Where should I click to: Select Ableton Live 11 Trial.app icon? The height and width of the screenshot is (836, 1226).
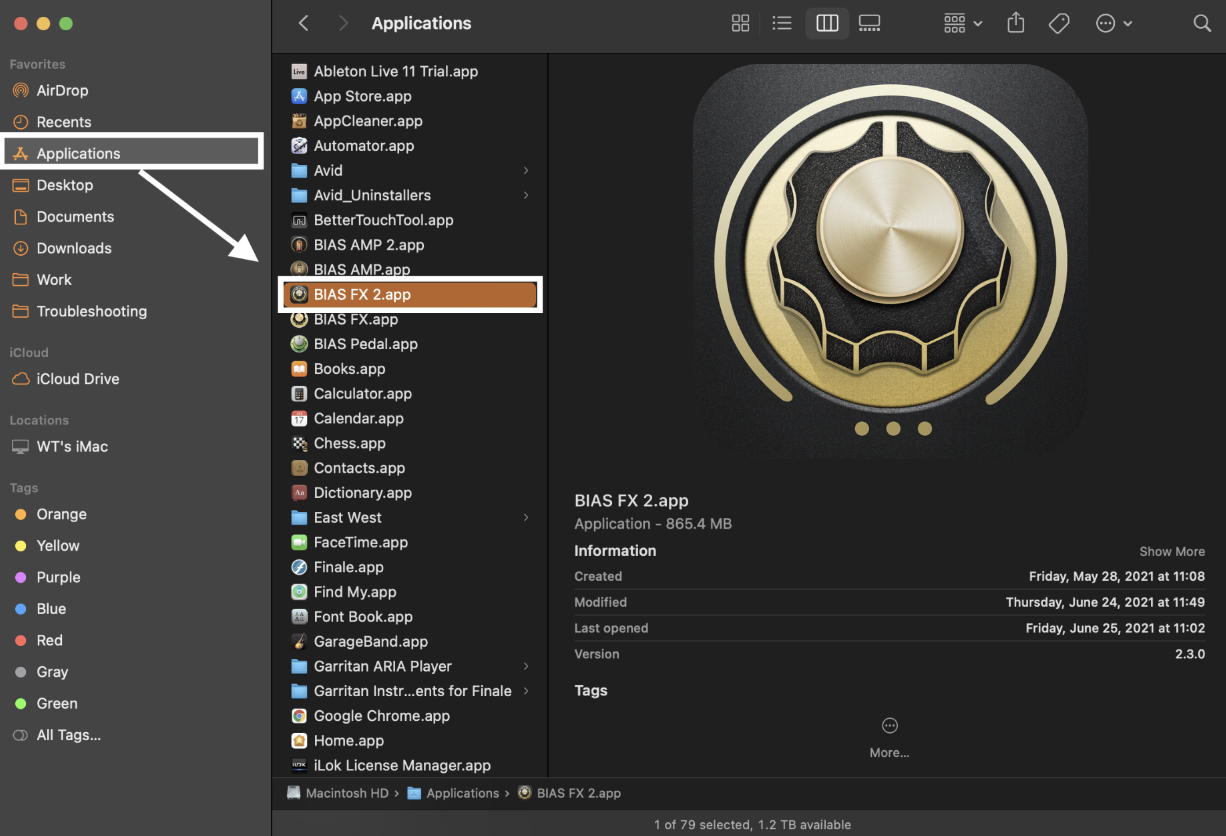coord(298,71)
